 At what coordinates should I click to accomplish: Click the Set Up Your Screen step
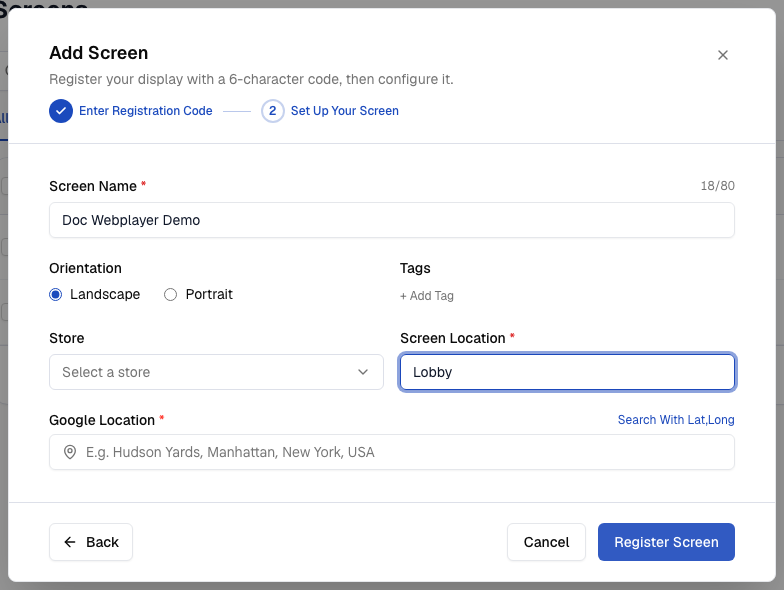click(344, 110)
